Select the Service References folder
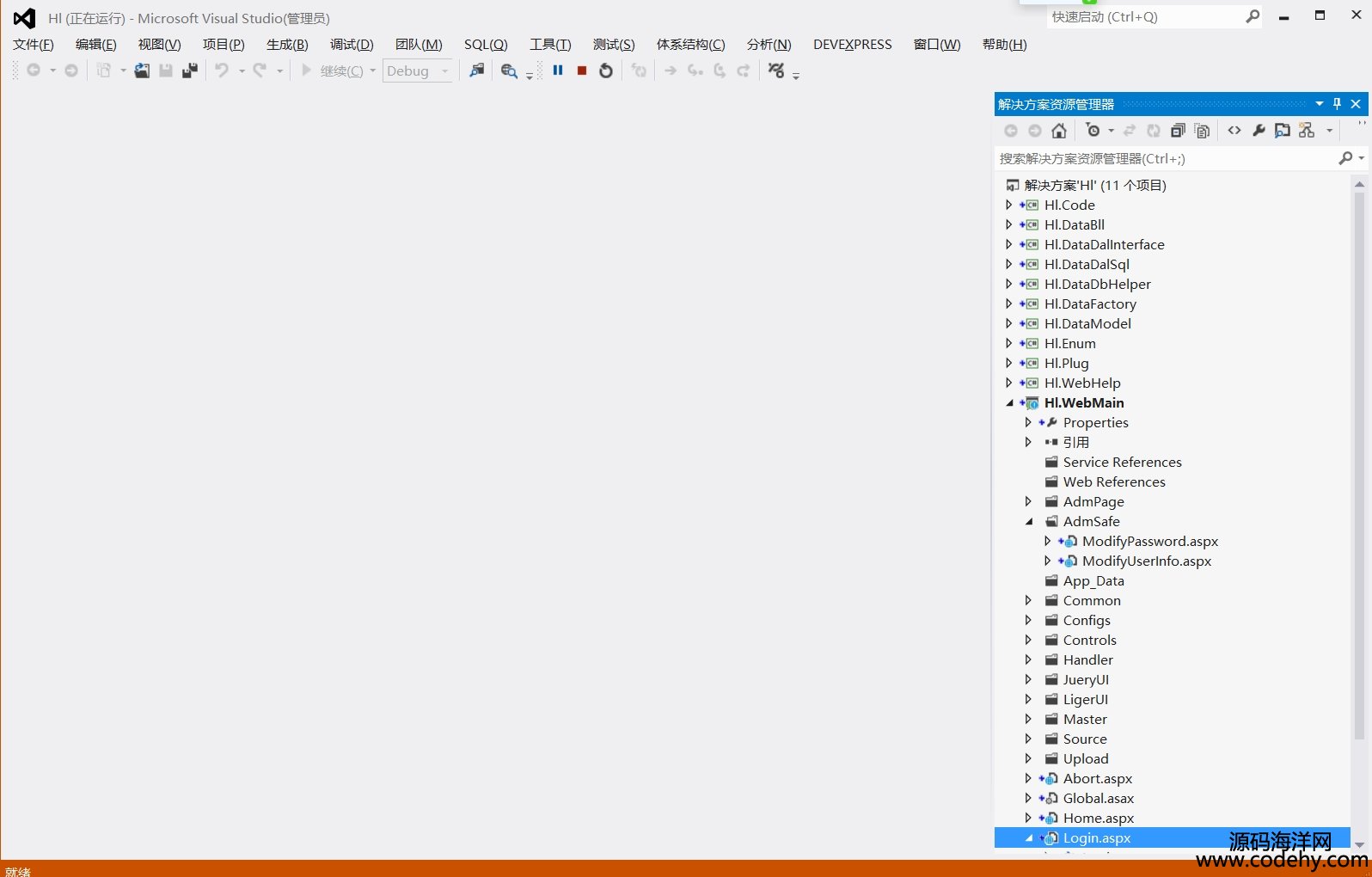The height and width of the screenshot is (877, 1372). tap(1122, 462)
